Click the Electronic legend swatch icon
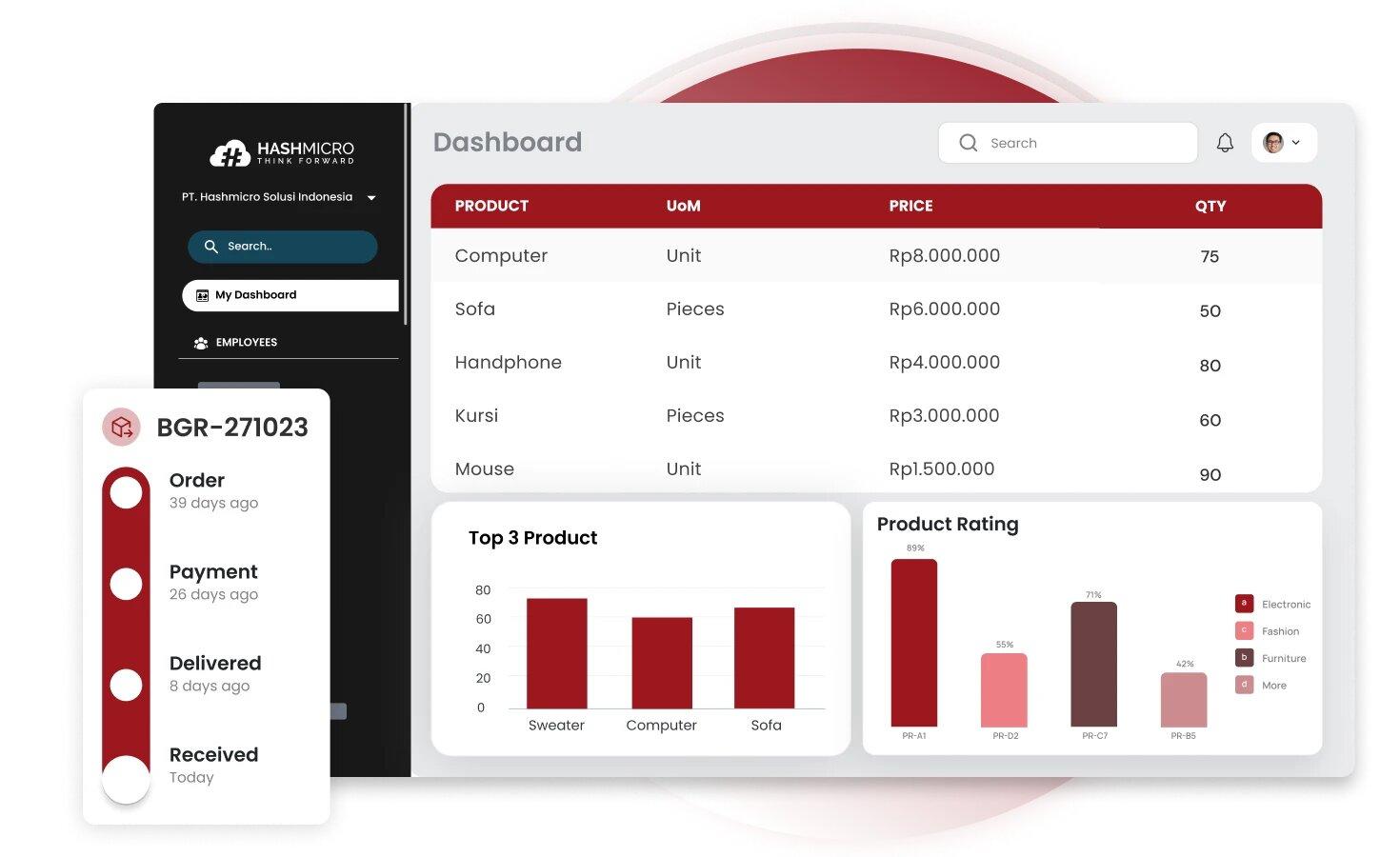 [x=1244, y=603]
